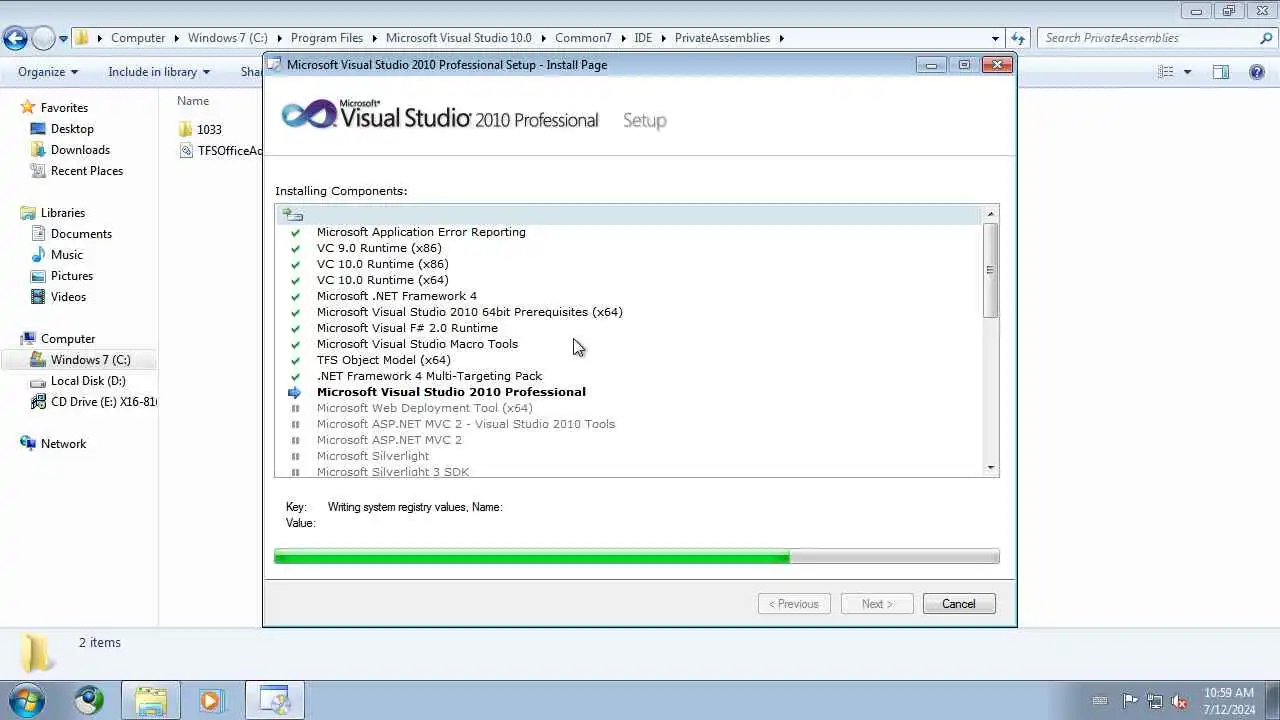This screenshot has width=1280, height=720.
Task: Open the Windows Media Player taskbar icon
Action: (211, 701)
